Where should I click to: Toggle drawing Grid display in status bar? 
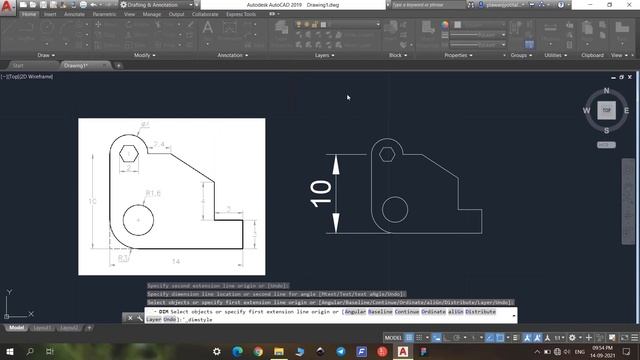point(409,338)
